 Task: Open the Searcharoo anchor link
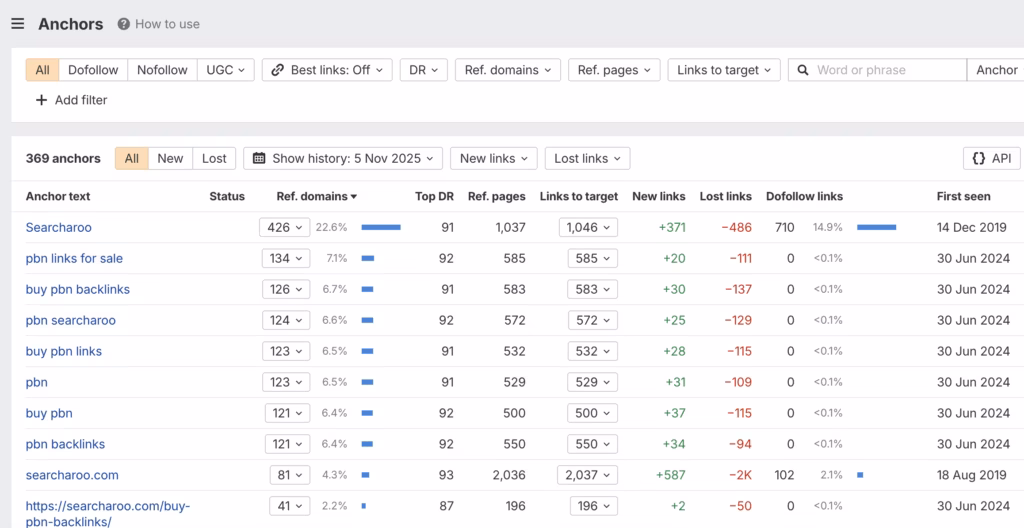point(59,227)
